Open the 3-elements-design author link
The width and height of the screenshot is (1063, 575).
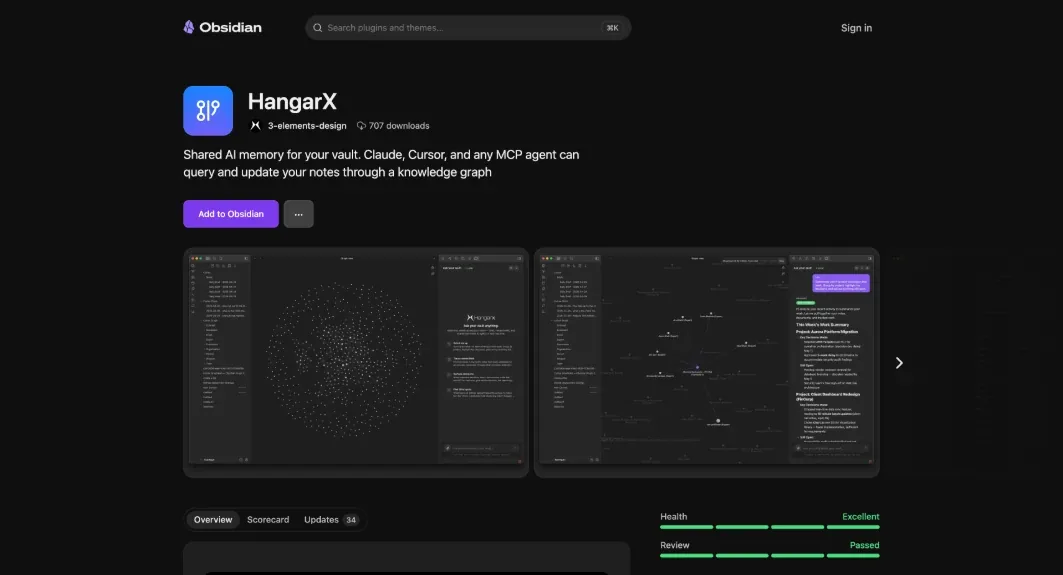coord(306,125)
